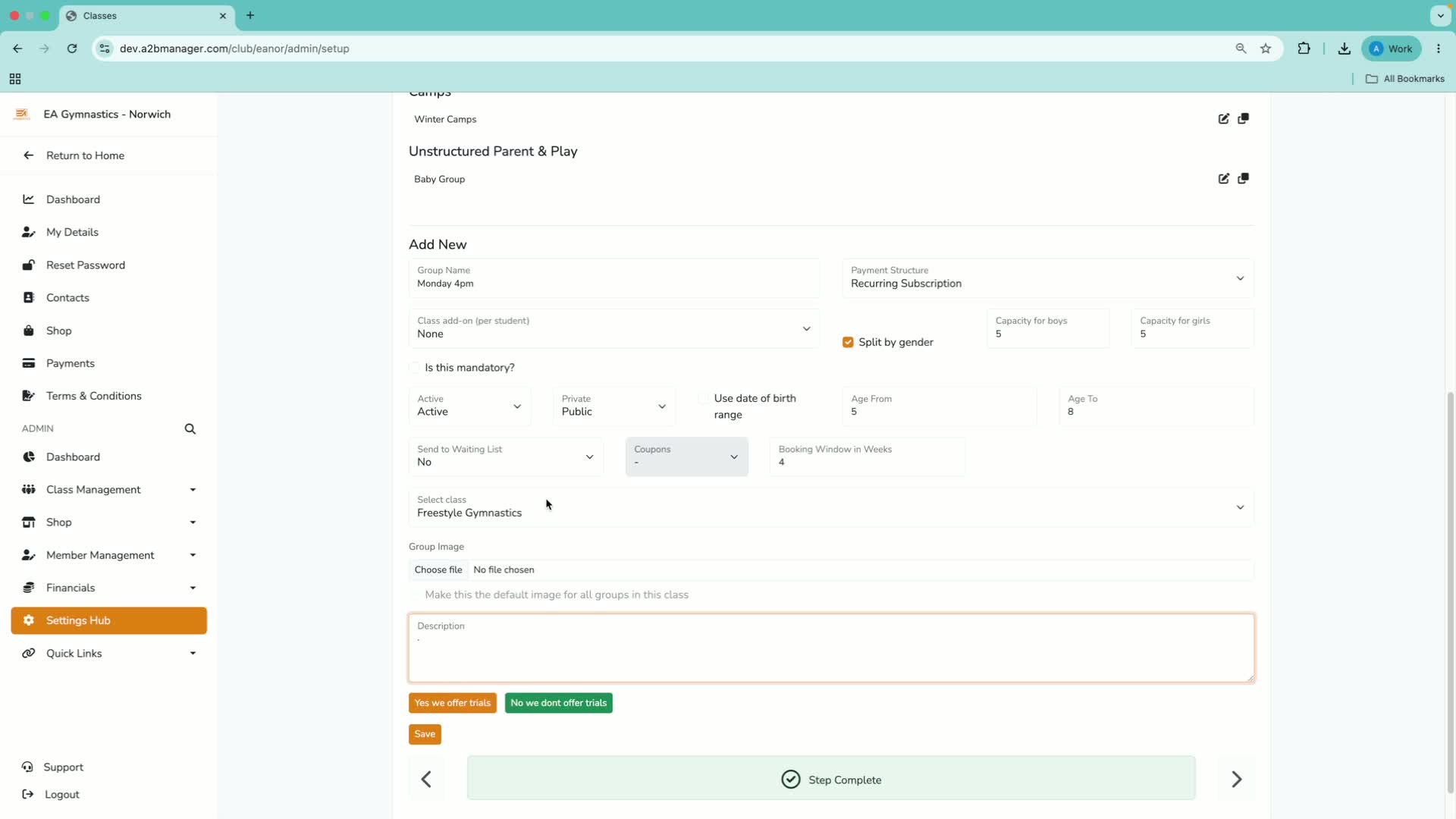Go back to previous step arrow
1456x819 pixels.
[x=427, y=779]
